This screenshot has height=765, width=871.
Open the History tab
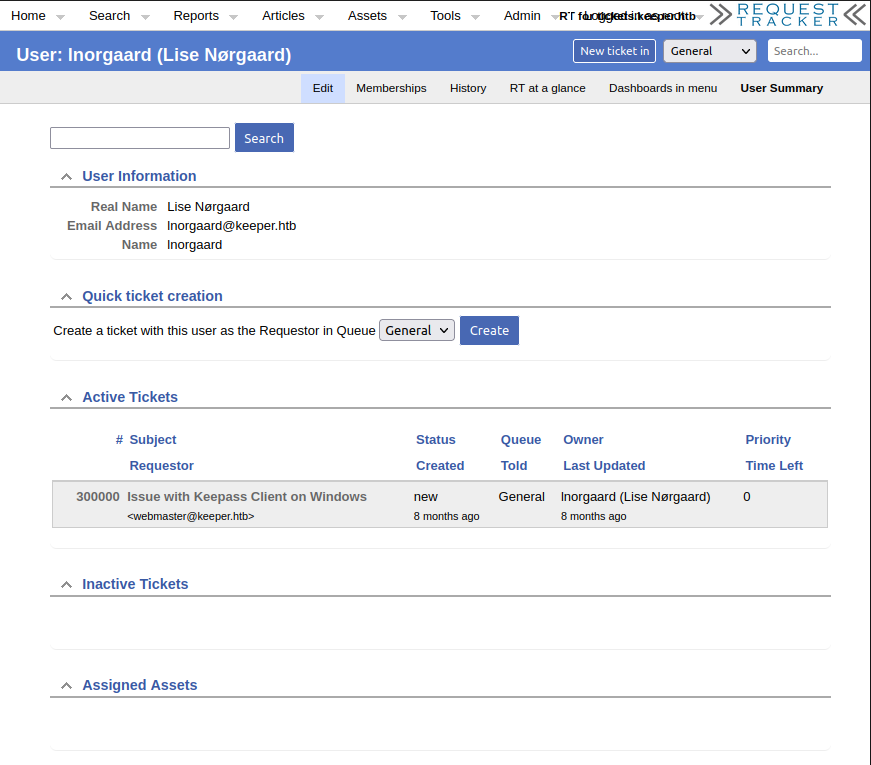coord(468,88)
